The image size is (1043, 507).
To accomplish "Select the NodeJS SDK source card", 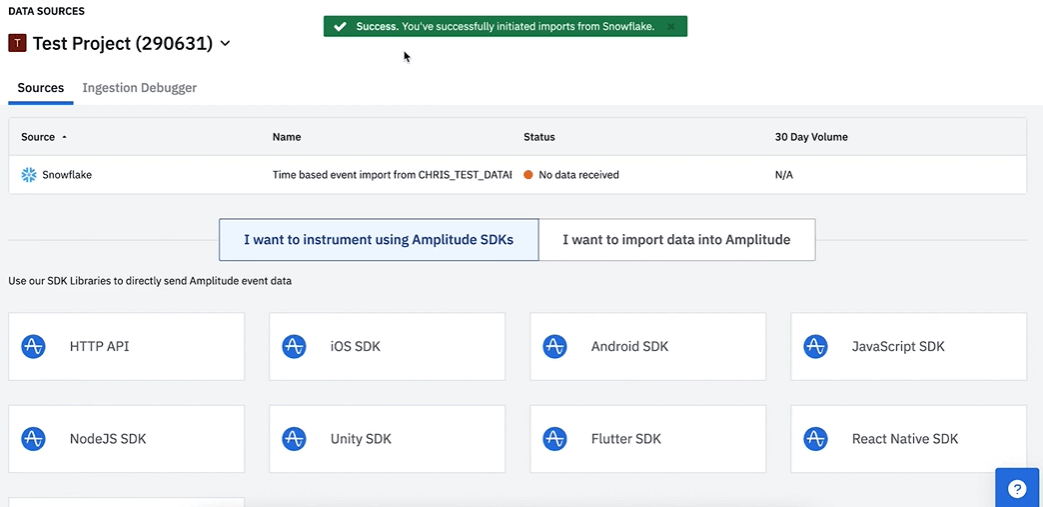I will pos(126,439).
